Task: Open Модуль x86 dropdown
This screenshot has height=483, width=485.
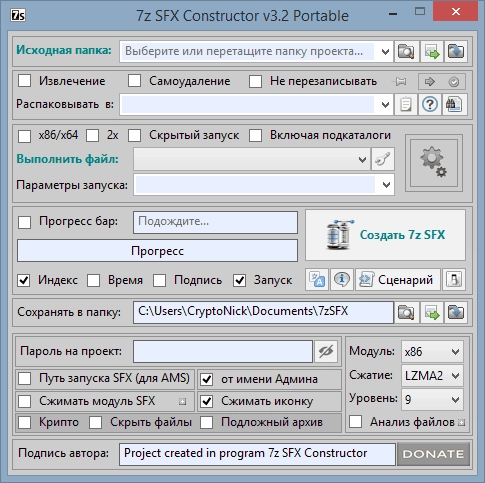Action: click(432, 352)
